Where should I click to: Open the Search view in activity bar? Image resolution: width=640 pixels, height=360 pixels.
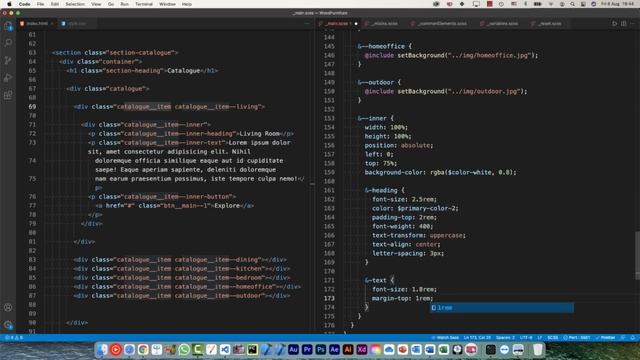click(8, 43)
